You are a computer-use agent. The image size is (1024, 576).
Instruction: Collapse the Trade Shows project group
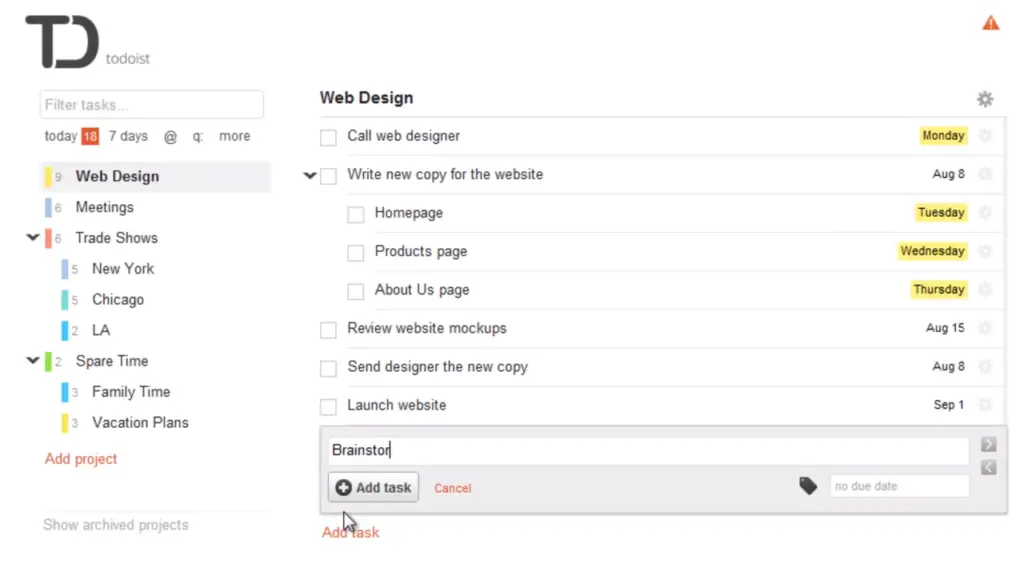(x=33, y=238)
